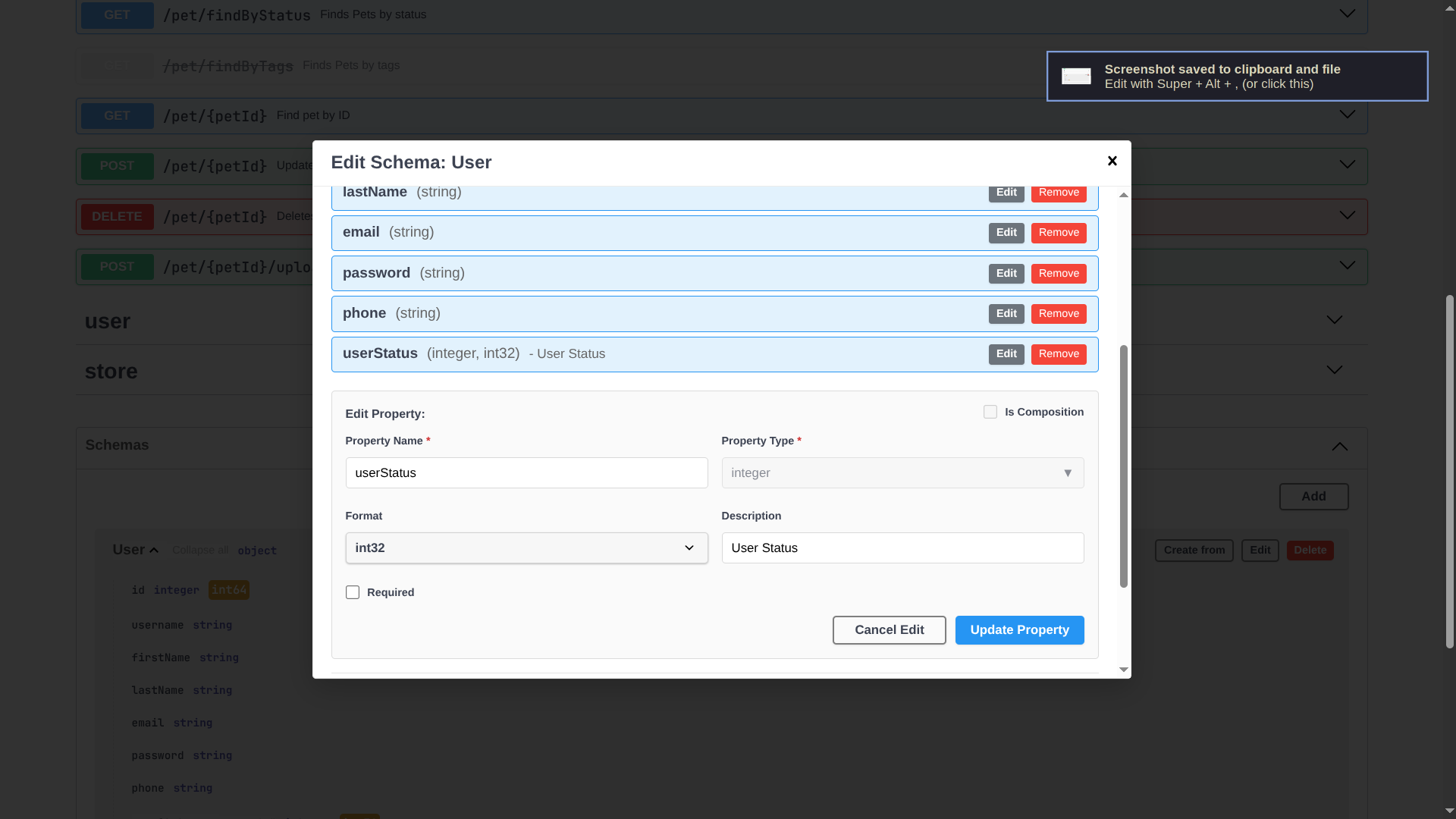Open the Property Type integer dropdown
The width and height of the screenshot is (1456, 819).
click(x=902, y=472)
